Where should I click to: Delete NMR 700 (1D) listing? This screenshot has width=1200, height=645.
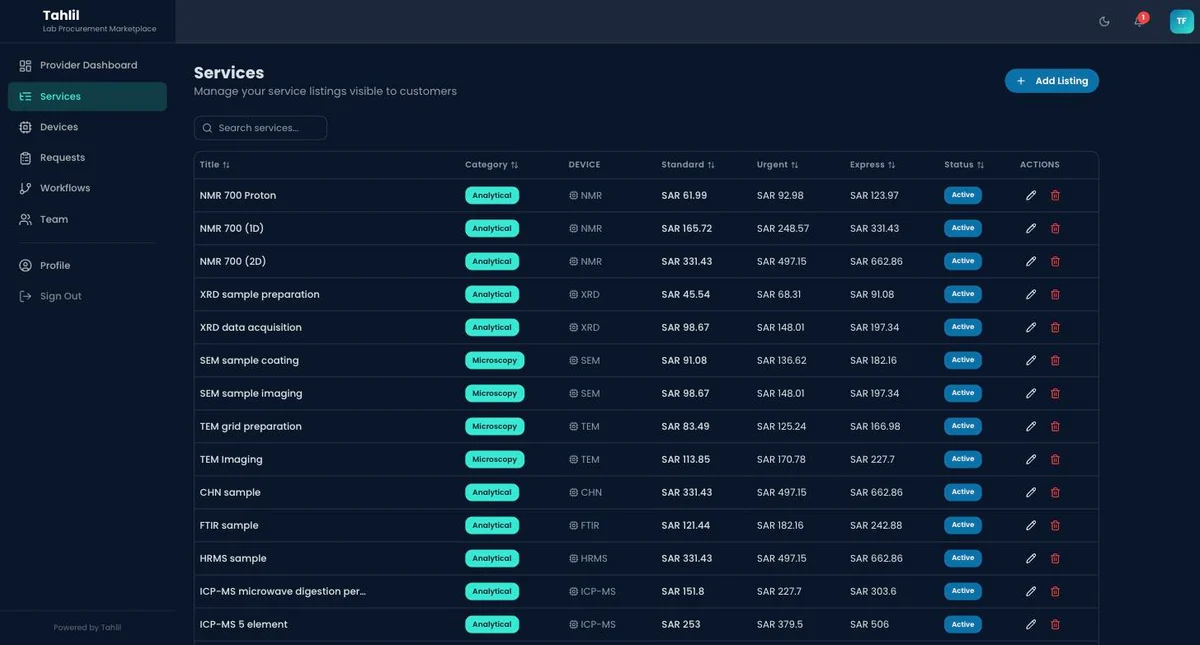(x=1055, y=228)
